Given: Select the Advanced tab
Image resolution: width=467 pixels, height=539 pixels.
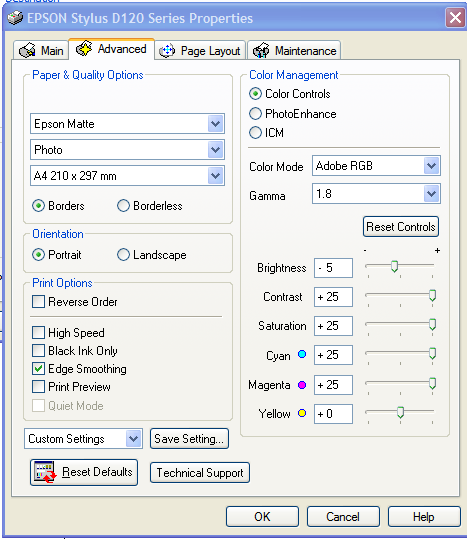Looking at the screenshot, I should 111,49.
